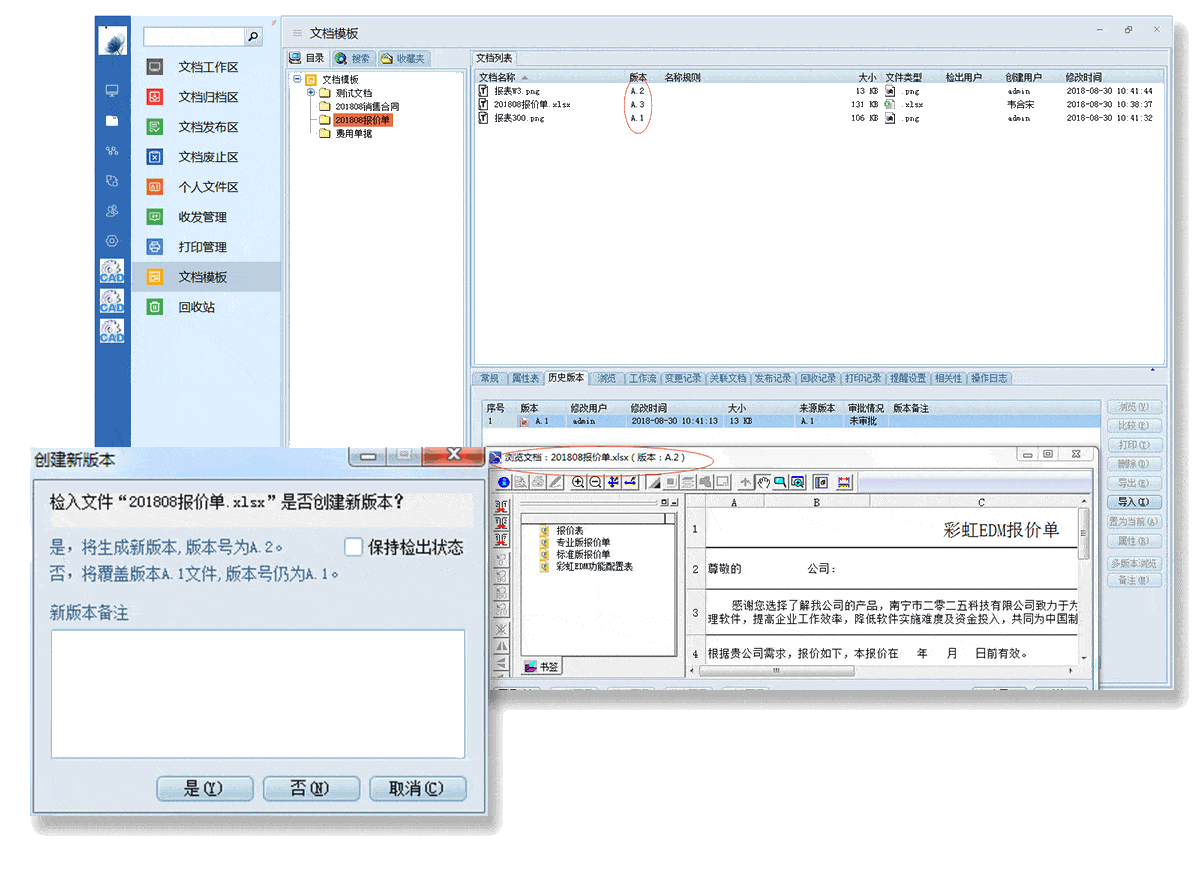Select the 文档模板 menu item in the sidebar

(x=206, y=277)
